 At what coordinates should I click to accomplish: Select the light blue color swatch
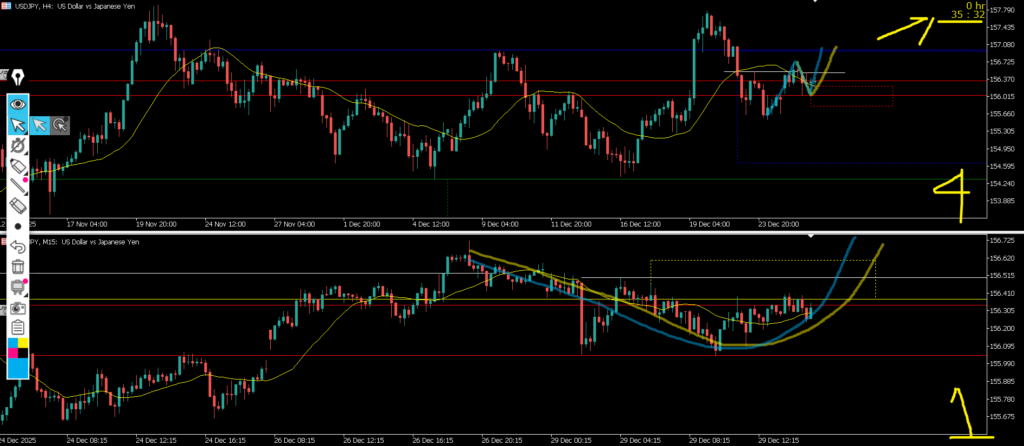tap(17, 368)
